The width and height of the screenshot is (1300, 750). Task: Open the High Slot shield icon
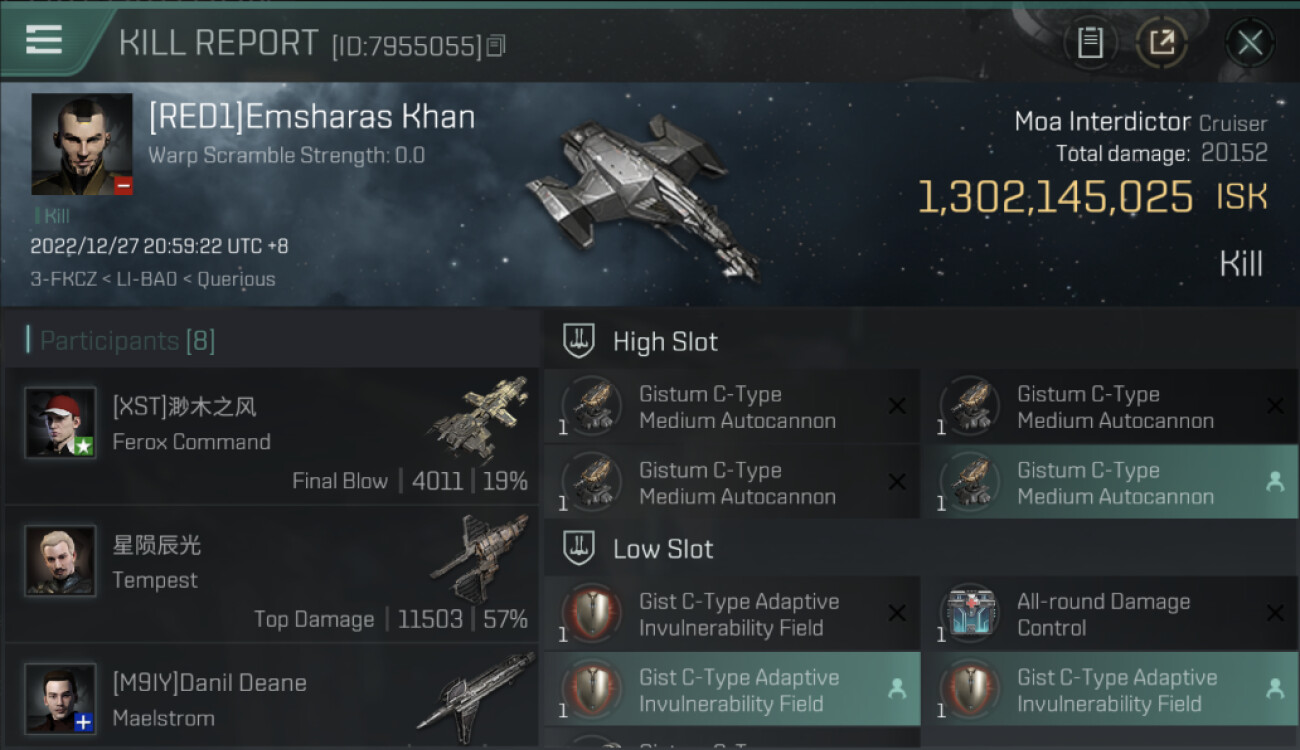pos(579,341)
